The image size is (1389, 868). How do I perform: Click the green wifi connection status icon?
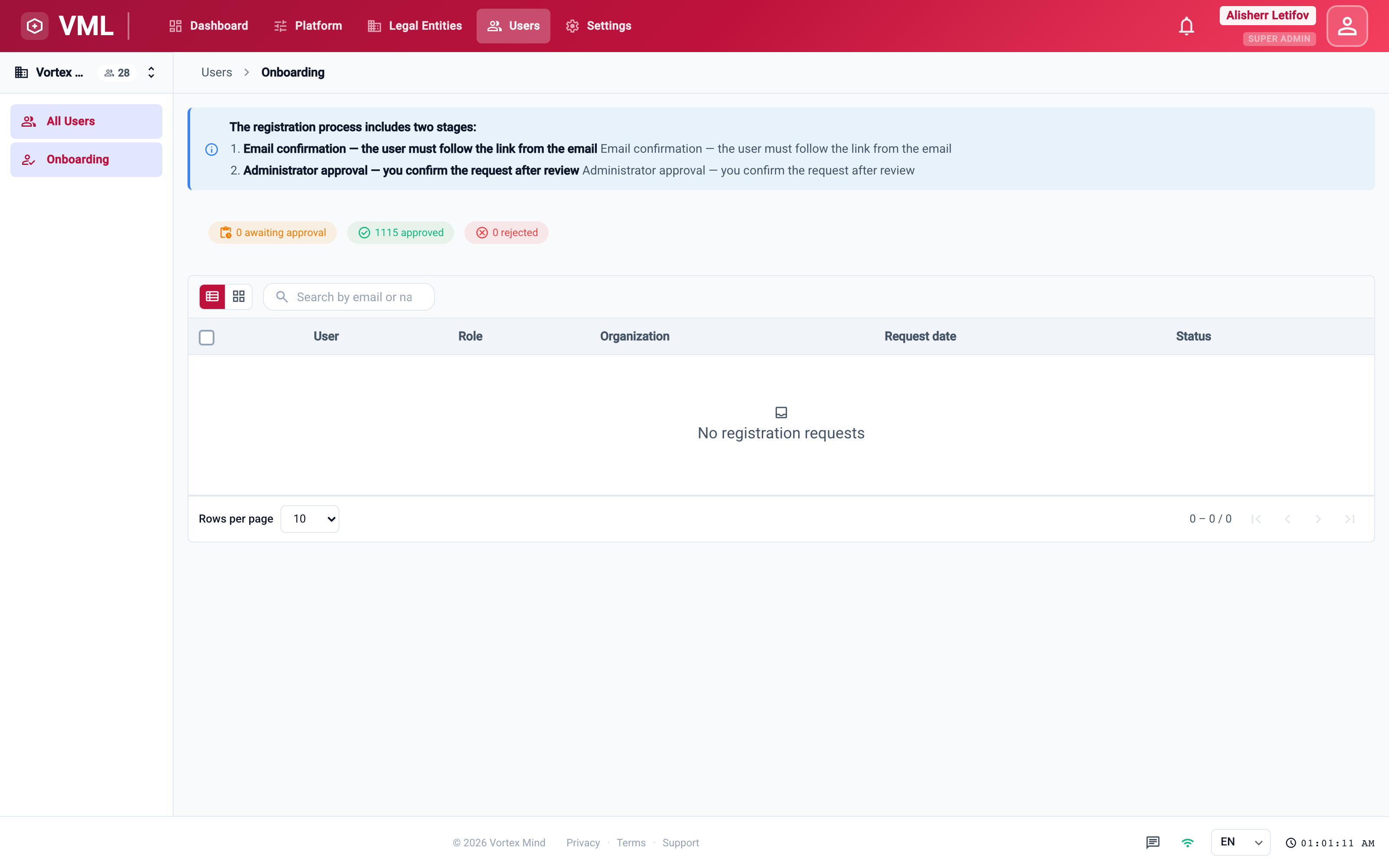[1188, 842]
